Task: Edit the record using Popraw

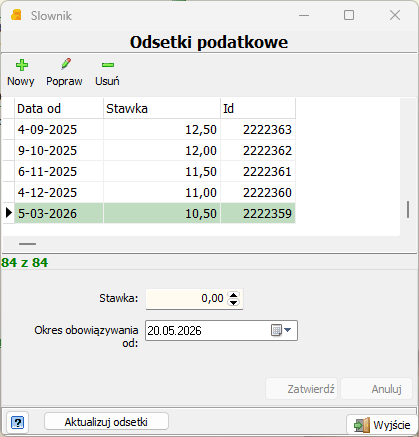Action: (64, 73)
